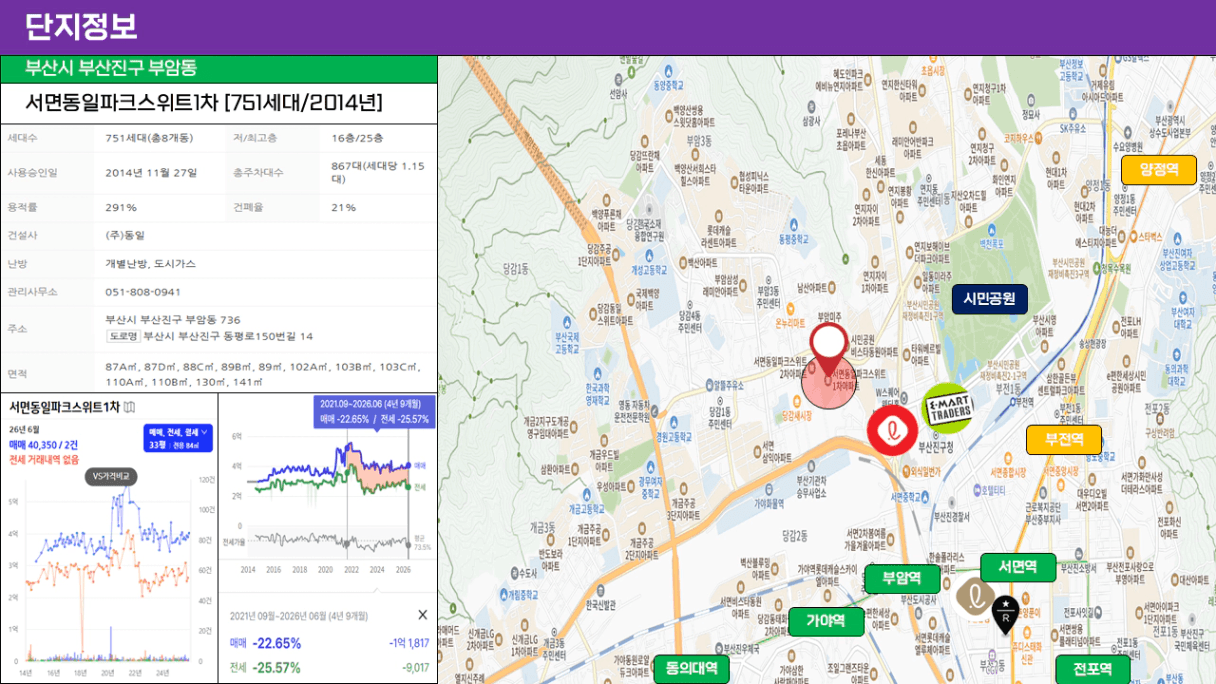Select the green 전포역 station label
Viewport: 1216px width, 684px height.
pos(1093,669)
